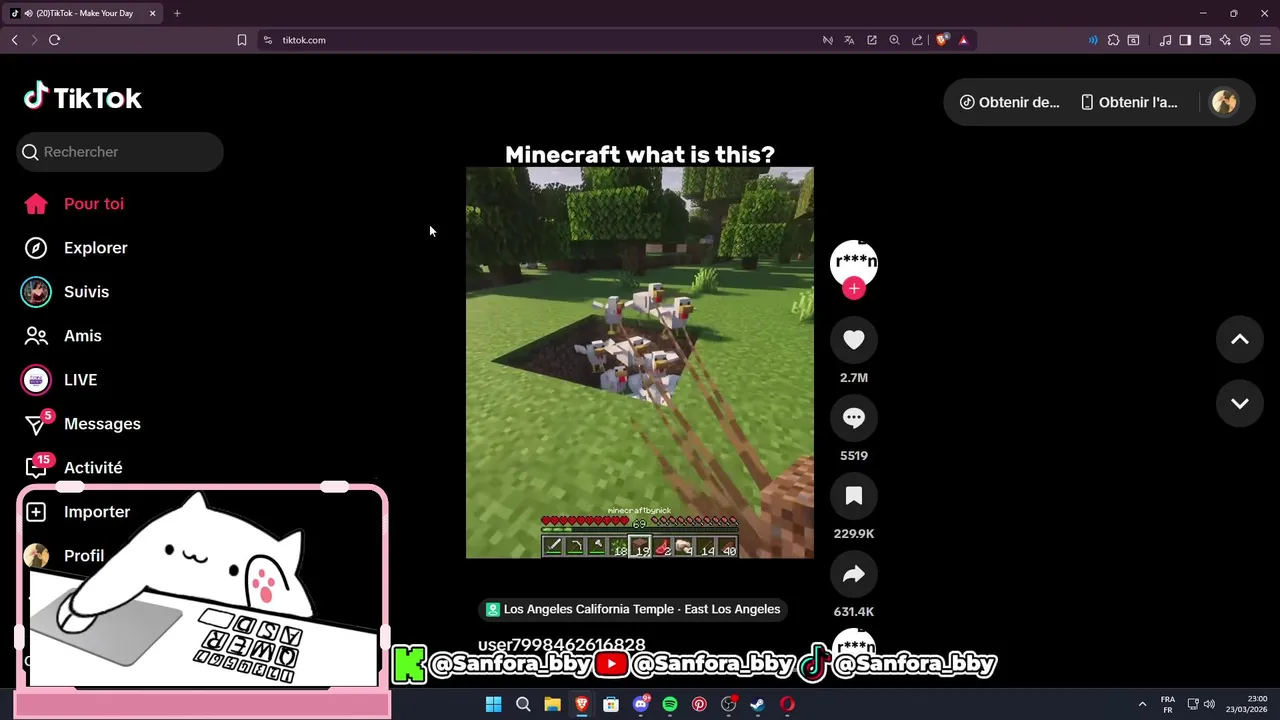Close the TikTok browser tab
This screenshot has height=720, width=1280.
tap(152, 13)
